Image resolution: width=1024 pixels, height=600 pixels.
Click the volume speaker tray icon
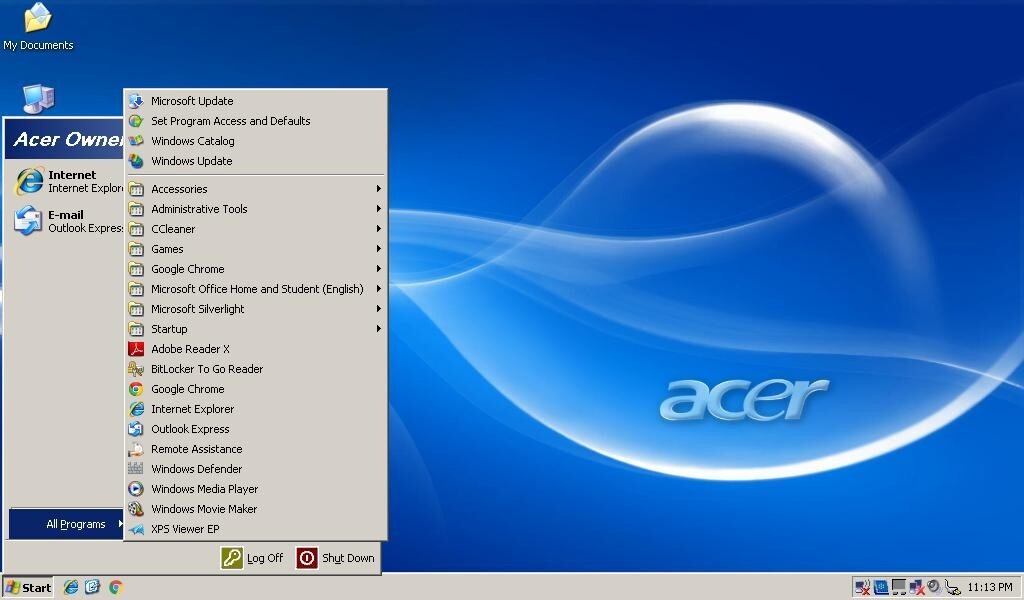tap(934, 587)
